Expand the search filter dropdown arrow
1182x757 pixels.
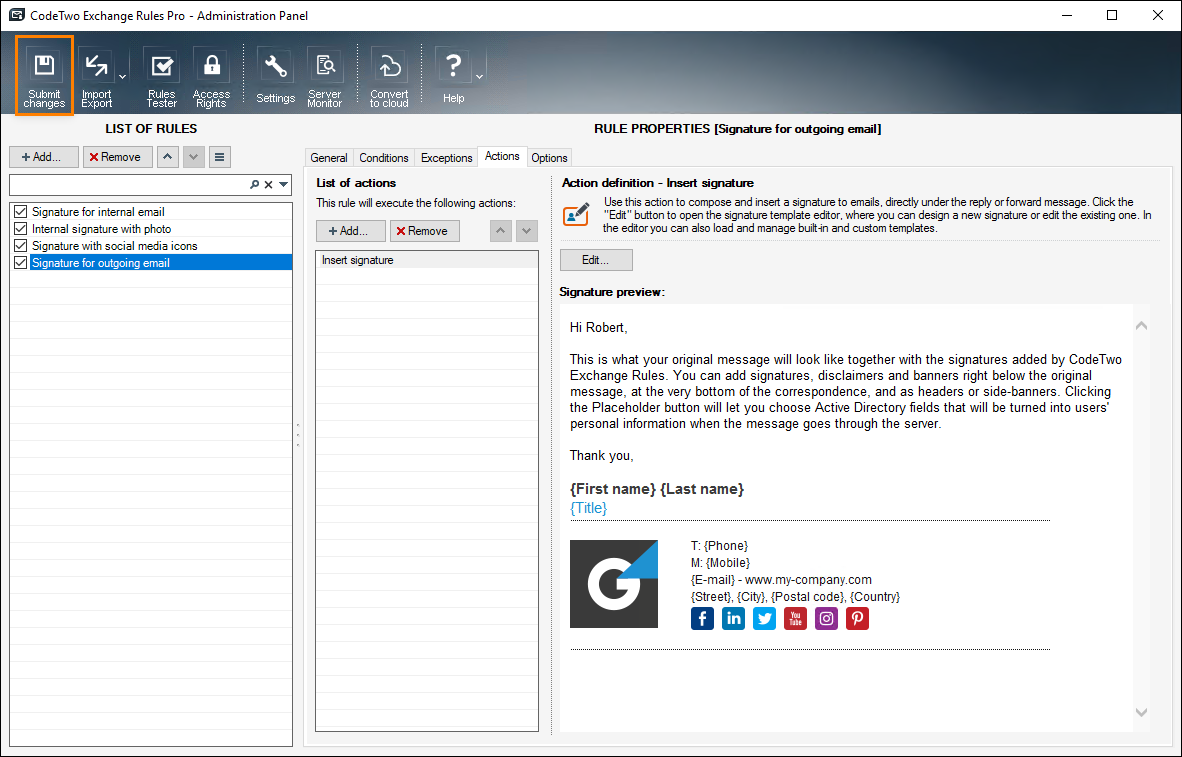coord(283,184)
